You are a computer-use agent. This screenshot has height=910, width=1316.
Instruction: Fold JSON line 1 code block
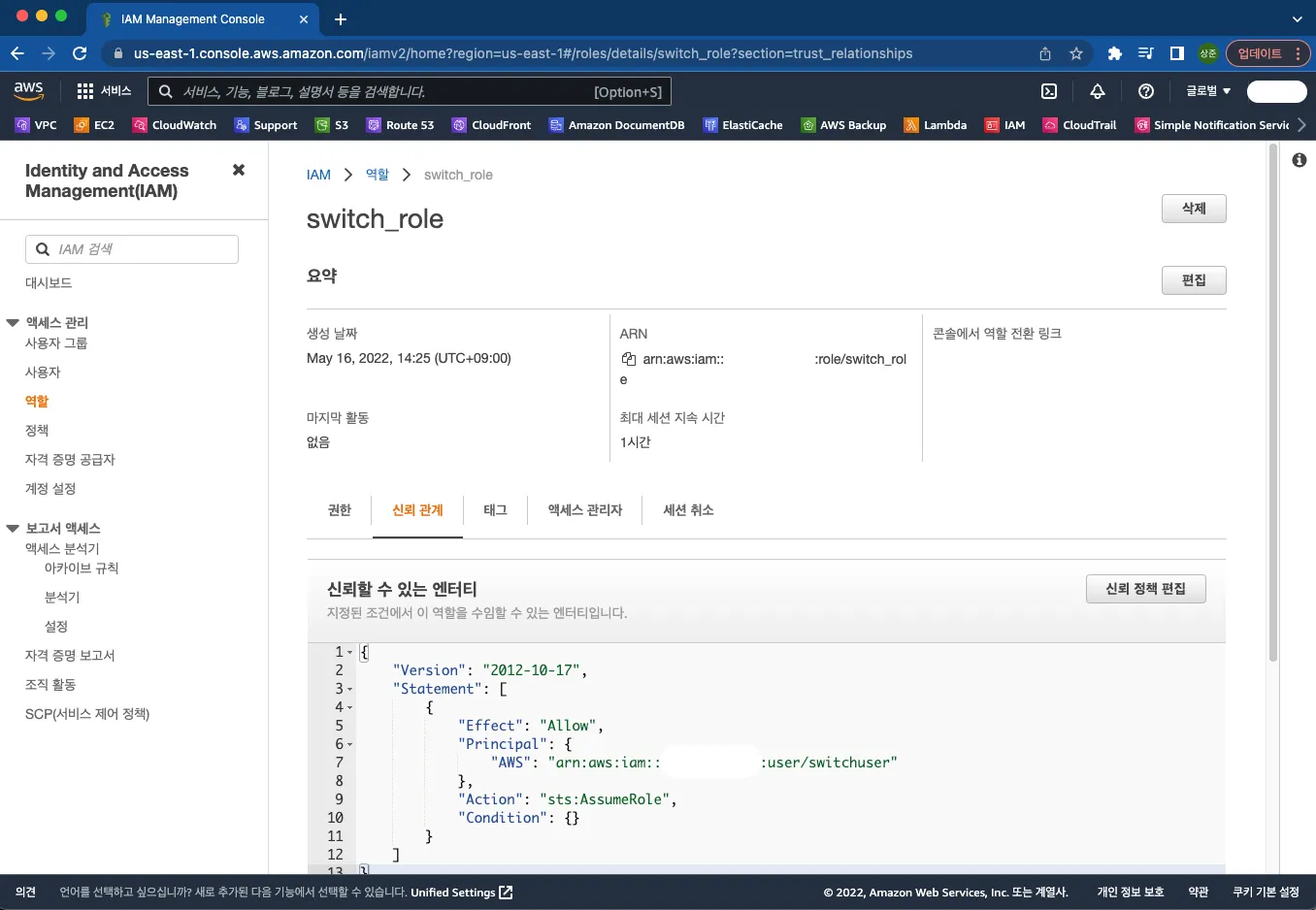(x=349, y=652)
